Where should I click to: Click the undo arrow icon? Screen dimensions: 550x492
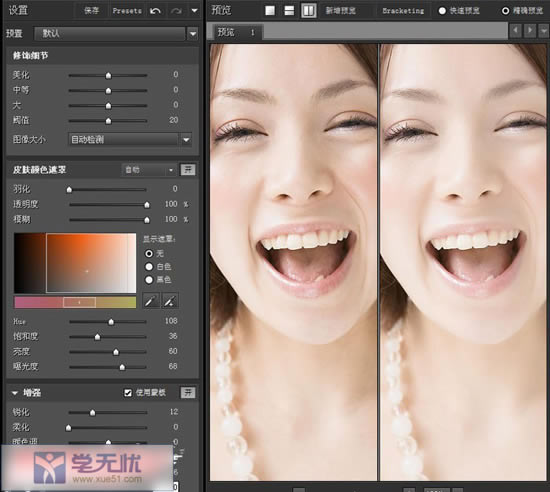pos(155,11)
